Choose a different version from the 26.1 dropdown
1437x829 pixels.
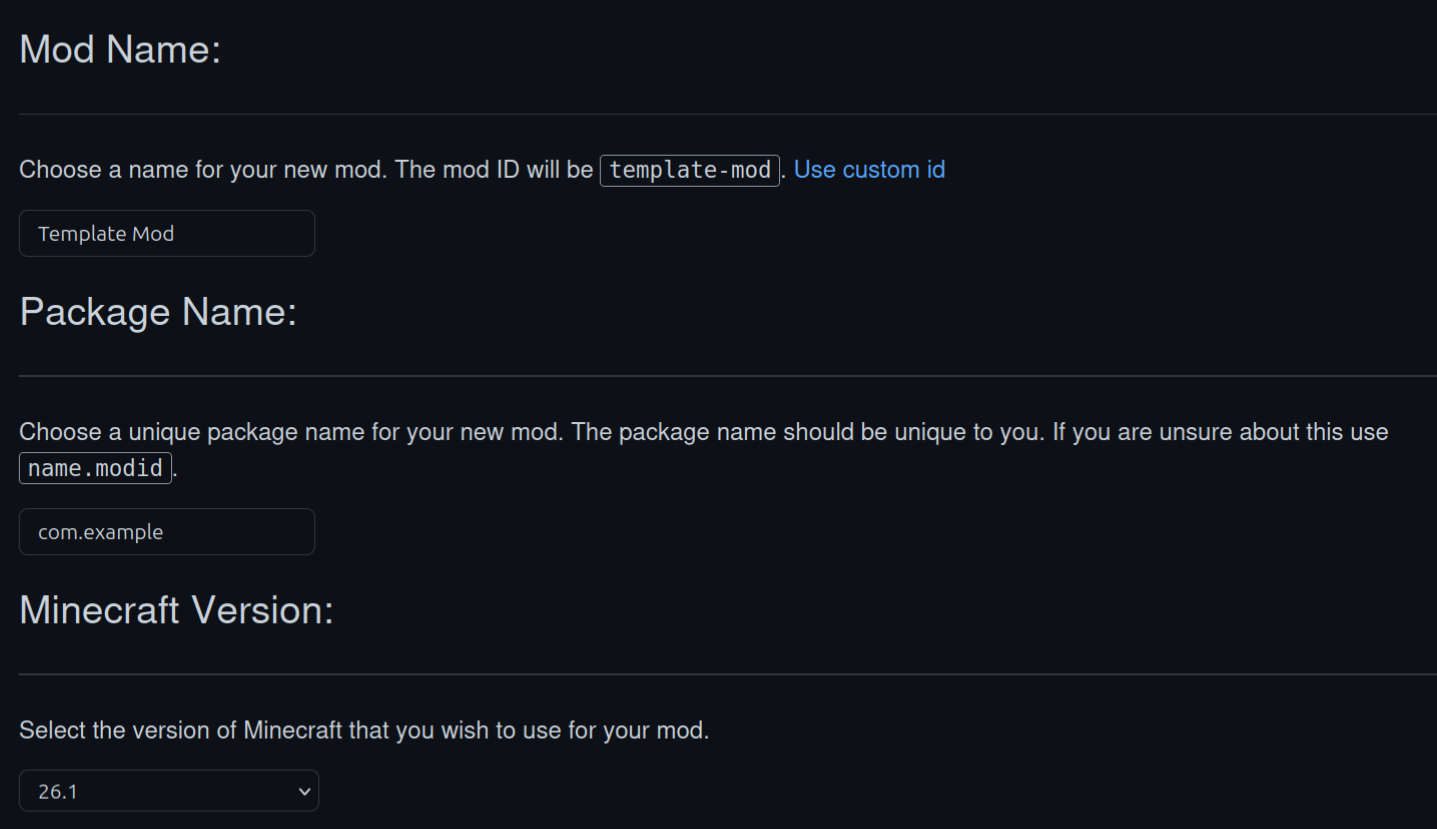tap(168, 790)
